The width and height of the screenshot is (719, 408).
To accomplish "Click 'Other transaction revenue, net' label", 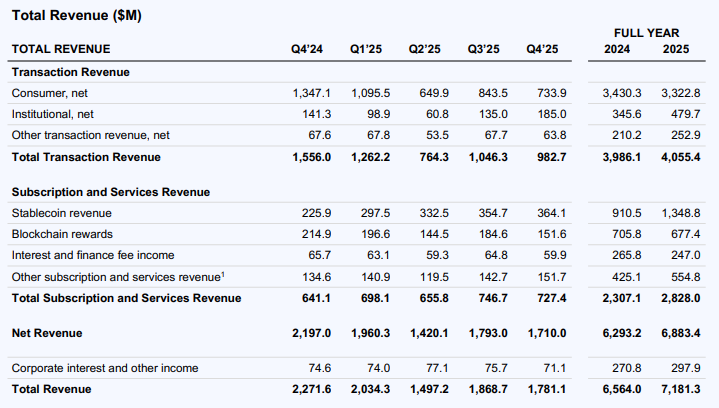I will 91,135.
